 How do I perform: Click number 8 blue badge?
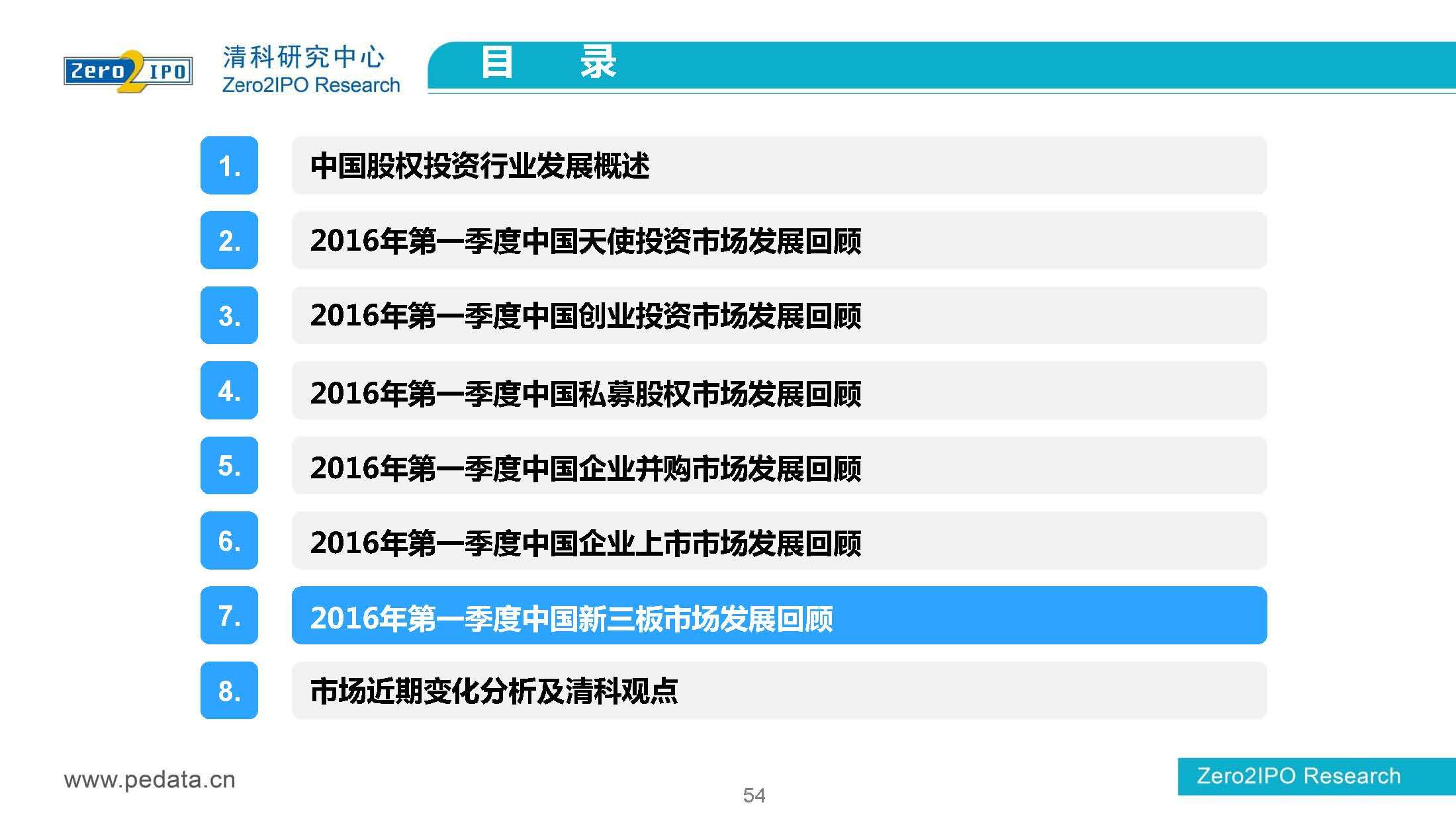[x=229, y=690]
